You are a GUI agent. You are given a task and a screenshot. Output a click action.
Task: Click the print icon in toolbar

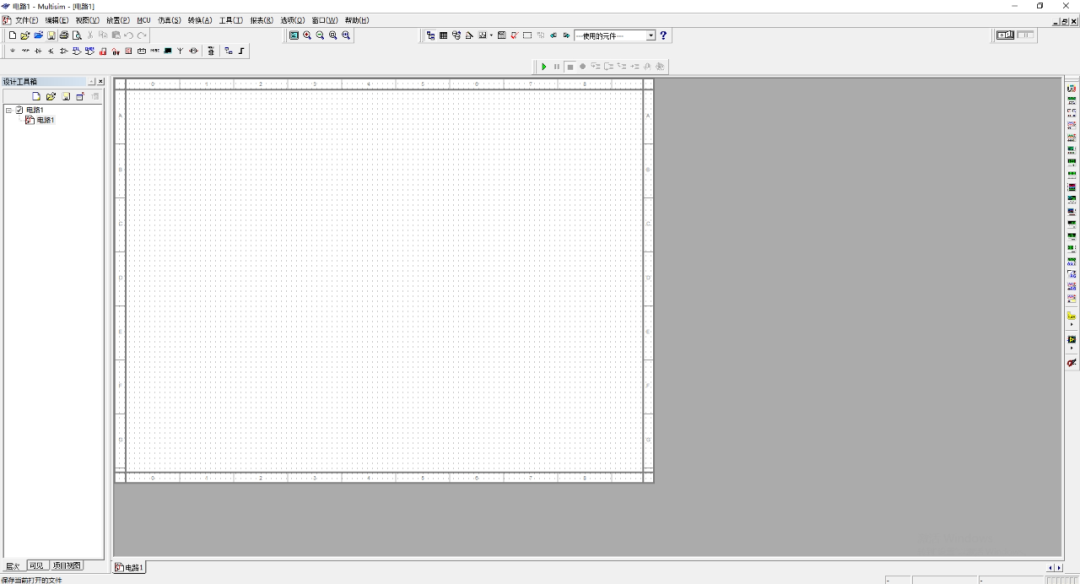point(64,35)
